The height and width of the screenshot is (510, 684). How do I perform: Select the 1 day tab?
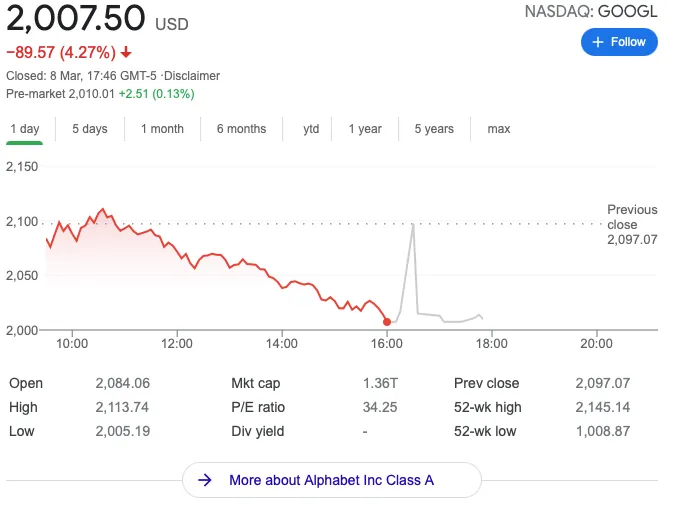click(24, 129)
